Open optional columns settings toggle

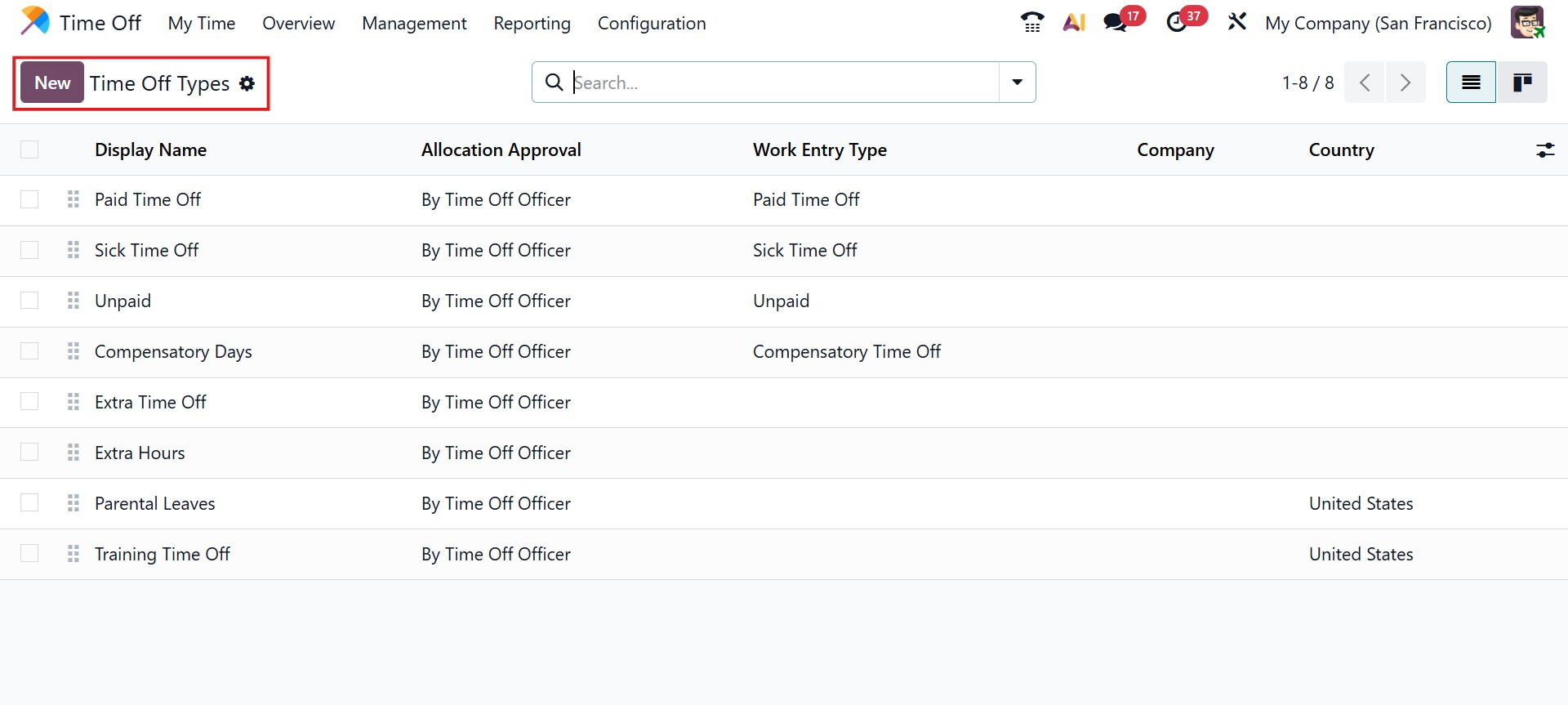click(1545, 150)
